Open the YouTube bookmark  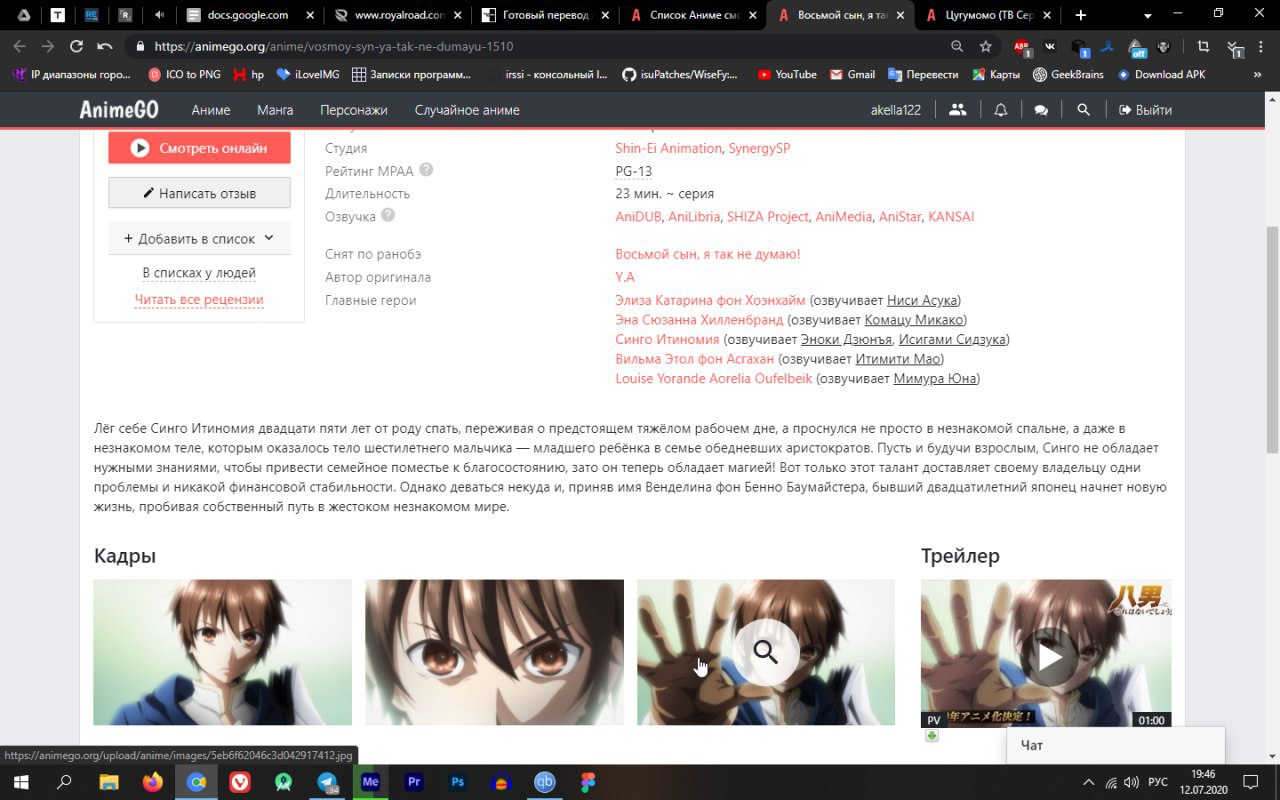[x=787, y=74]
